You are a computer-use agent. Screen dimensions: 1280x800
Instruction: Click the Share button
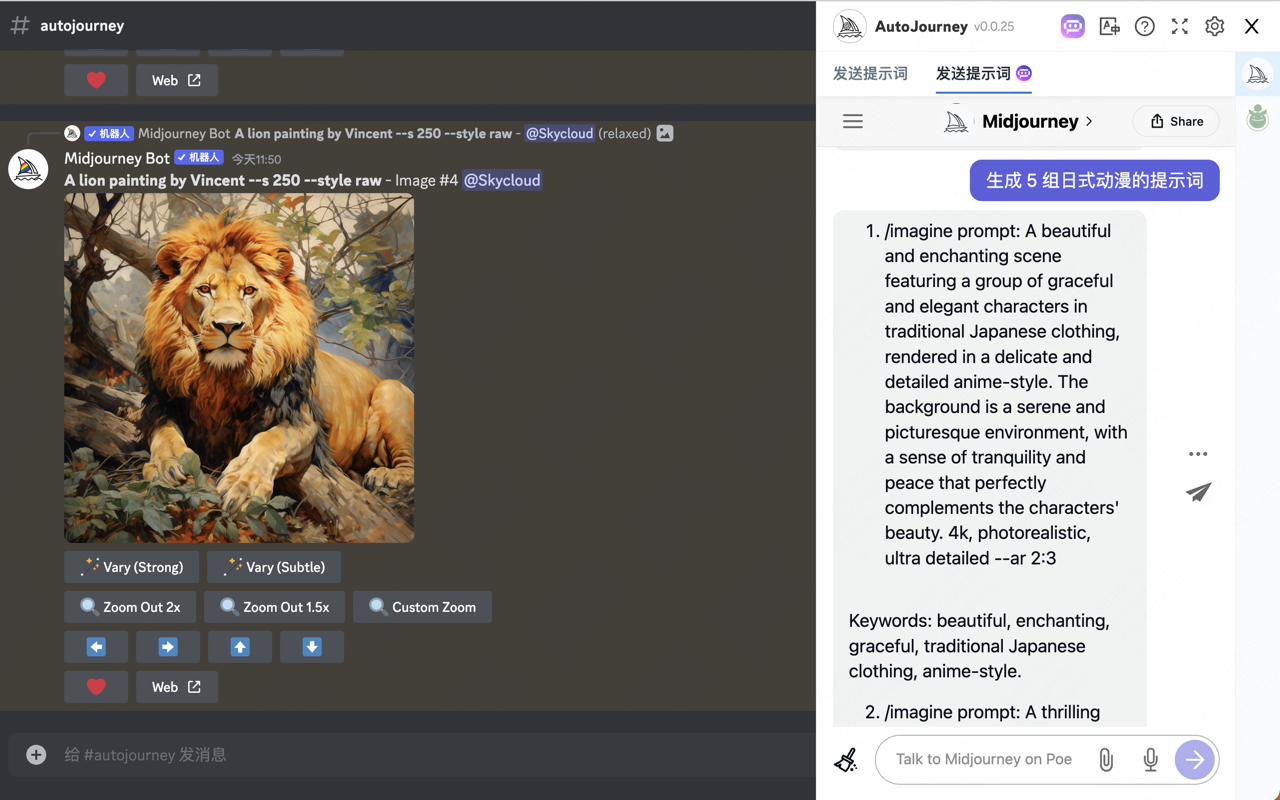(1175, 121)
